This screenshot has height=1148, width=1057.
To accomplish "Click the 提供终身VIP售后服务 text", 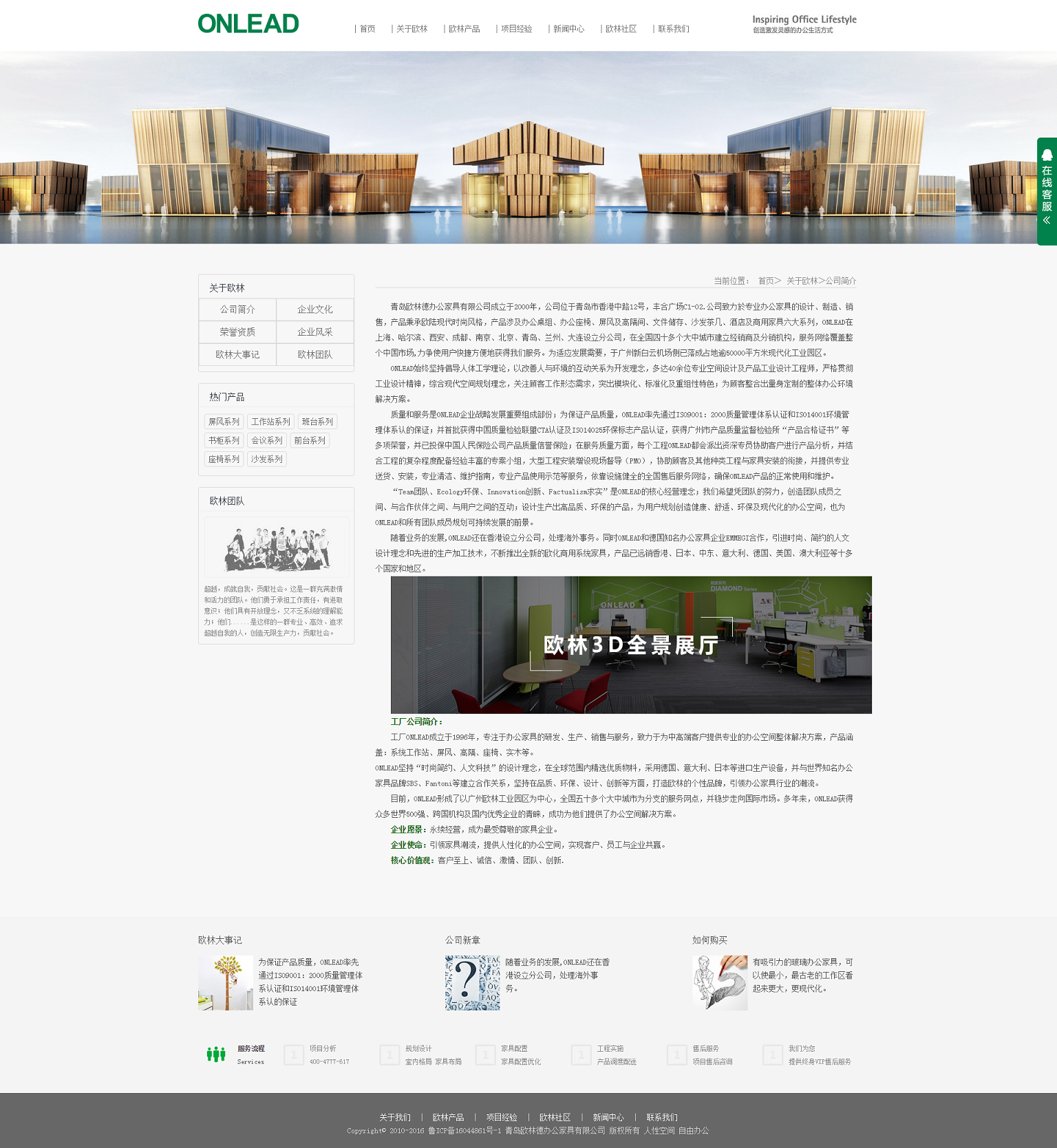I will pos(820,1062).
